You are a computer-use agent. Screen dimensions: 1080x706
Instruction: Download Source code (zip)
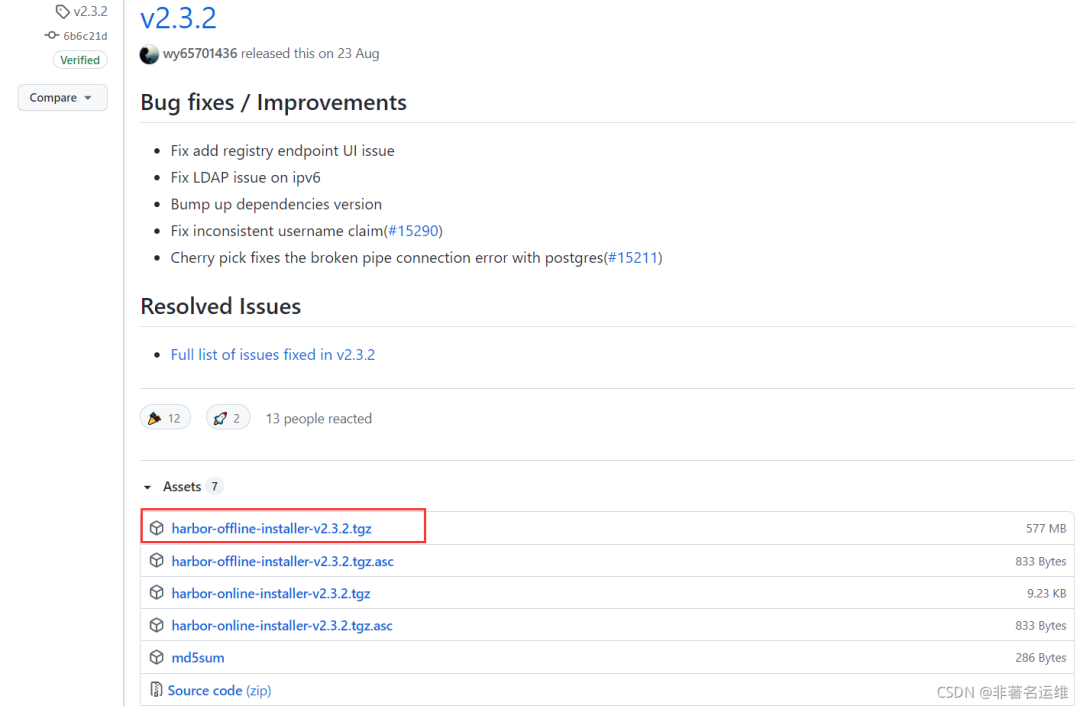(x=219, y=690)
